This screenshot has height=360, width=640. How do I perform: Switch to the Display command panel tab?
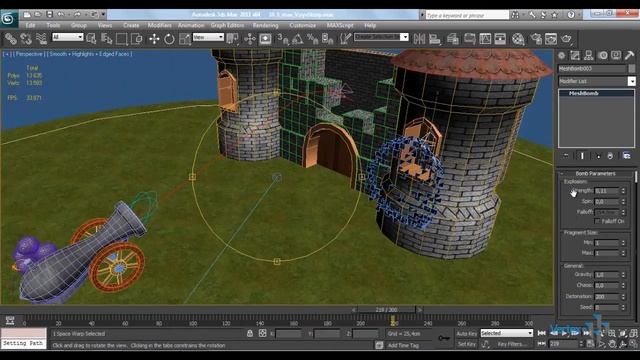(616, 55)
